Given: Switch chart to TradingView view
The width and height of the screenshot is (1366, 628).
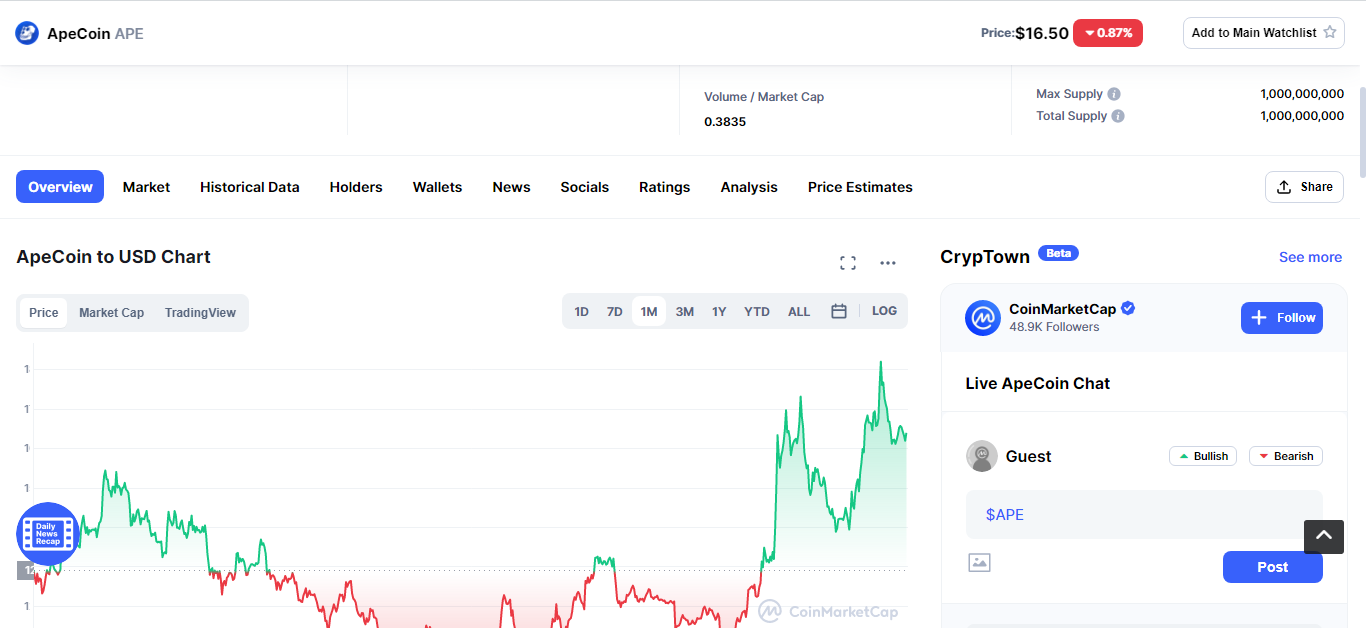Looking at the screenshot, I should point(200,313).
